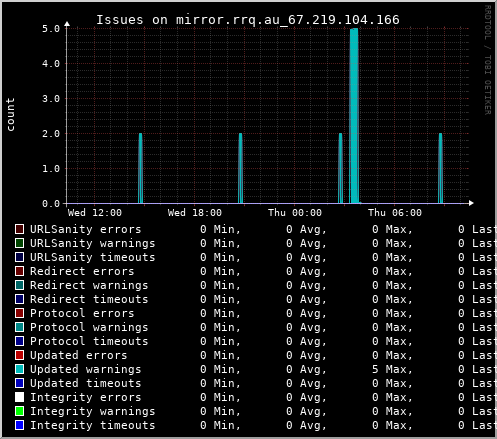Click the Thu 00:00 time axis label
497x439 pixels.
(x=295, y=213)
